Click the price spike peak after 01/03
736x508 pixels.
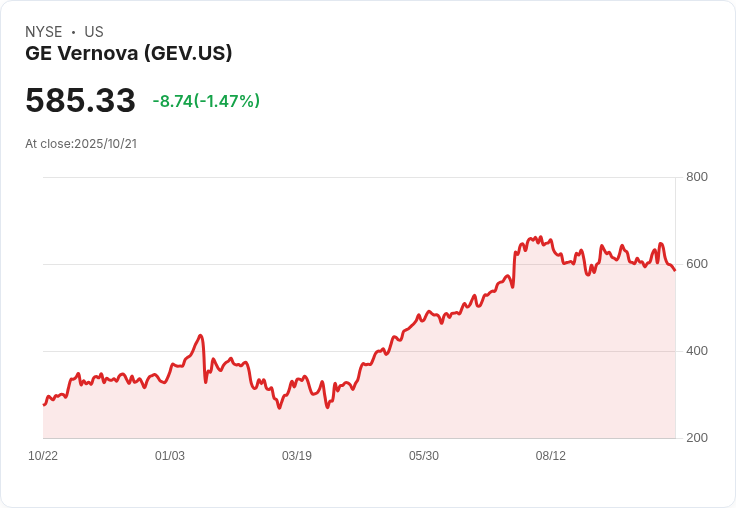tap(201, 336)
